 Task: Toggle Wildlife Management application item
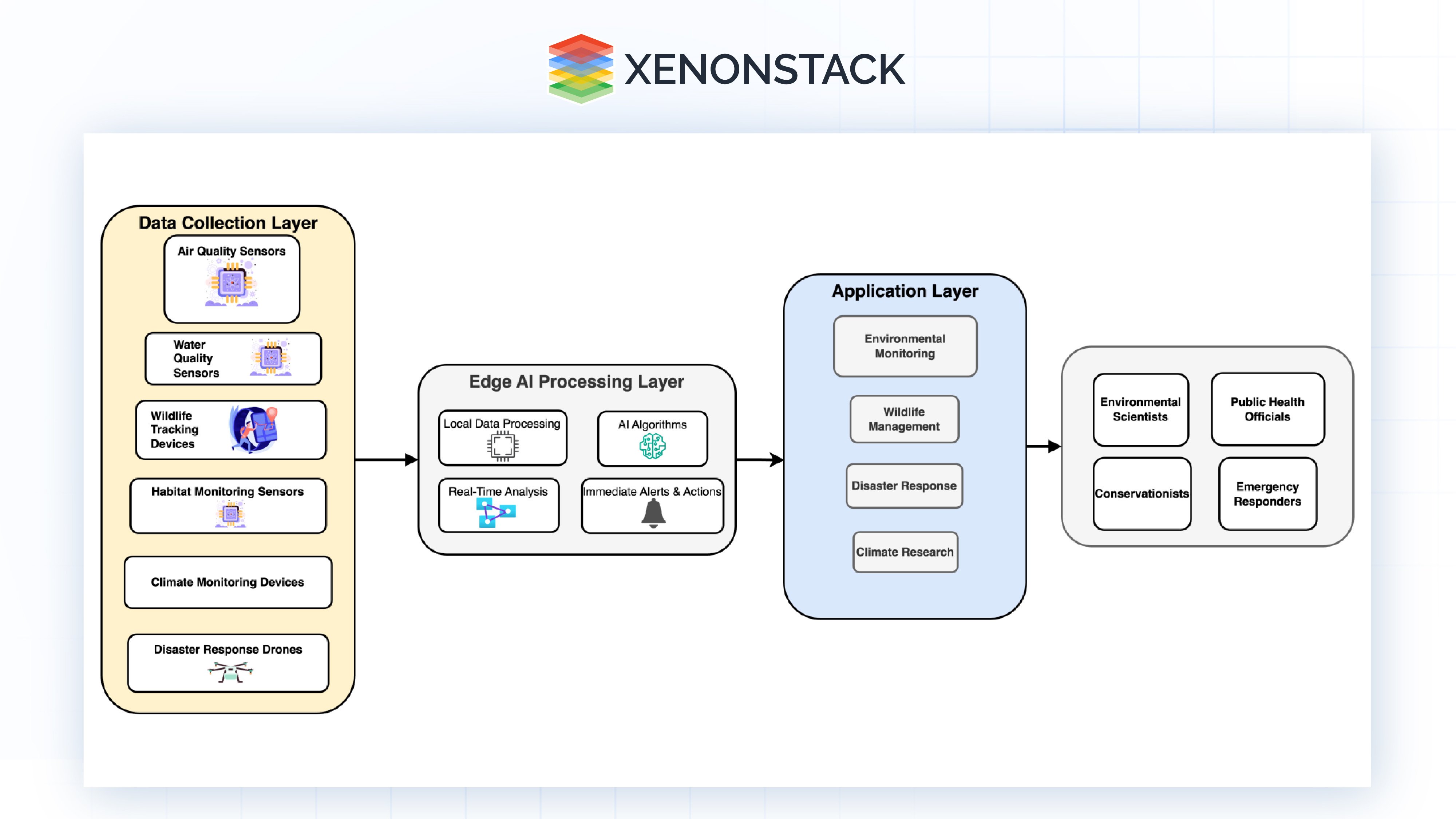tap(900, 421)
